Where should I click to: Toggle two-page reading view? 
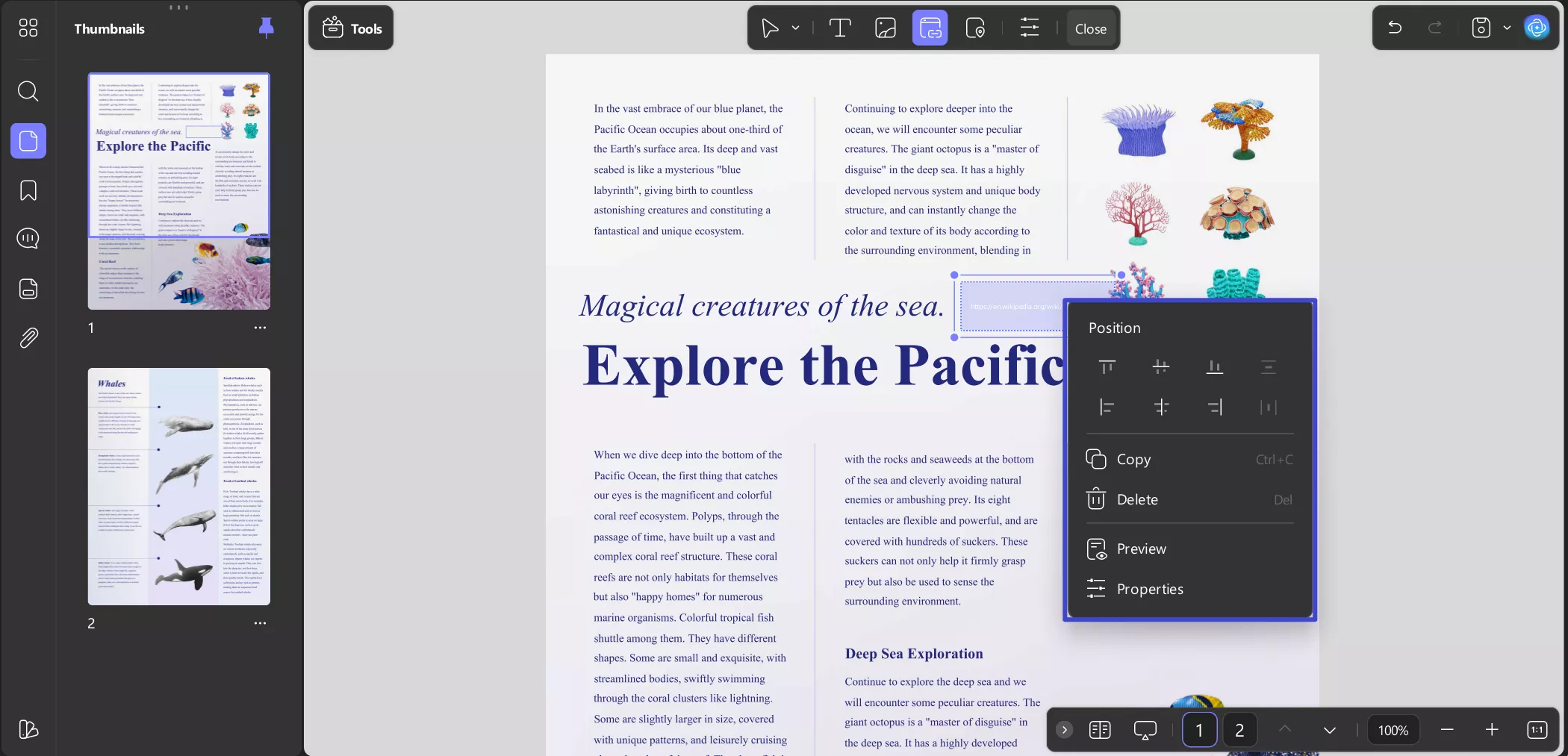tap(1100, 730)
